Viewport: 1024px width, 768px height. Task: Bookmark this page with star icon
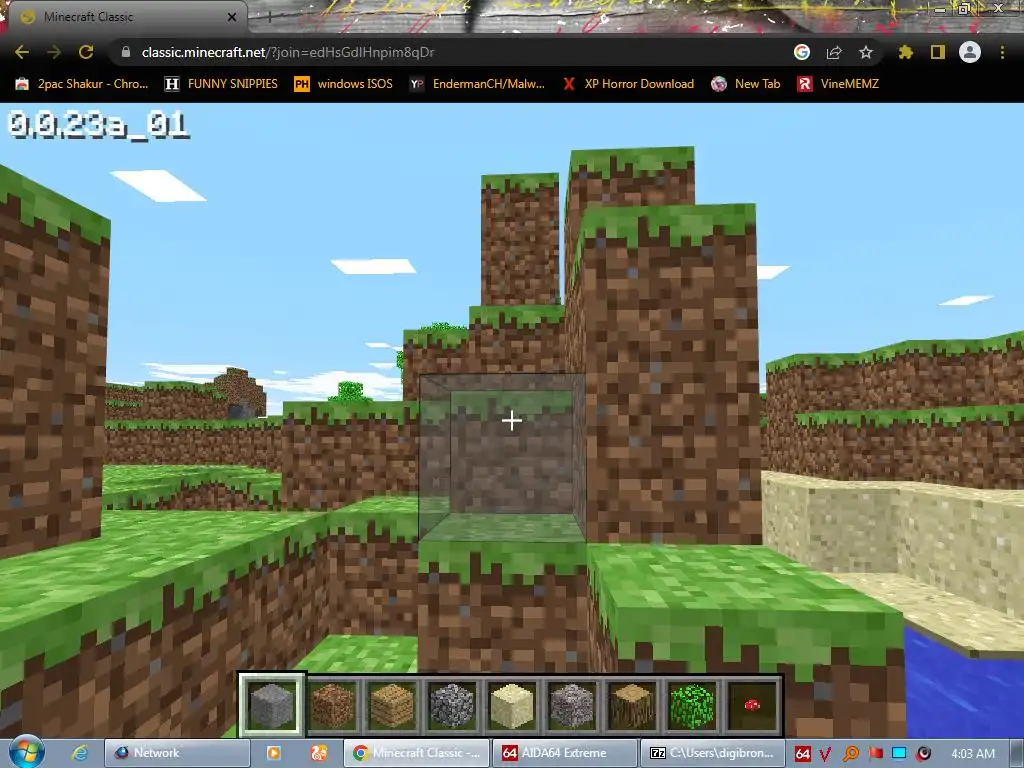coord(866,52)
